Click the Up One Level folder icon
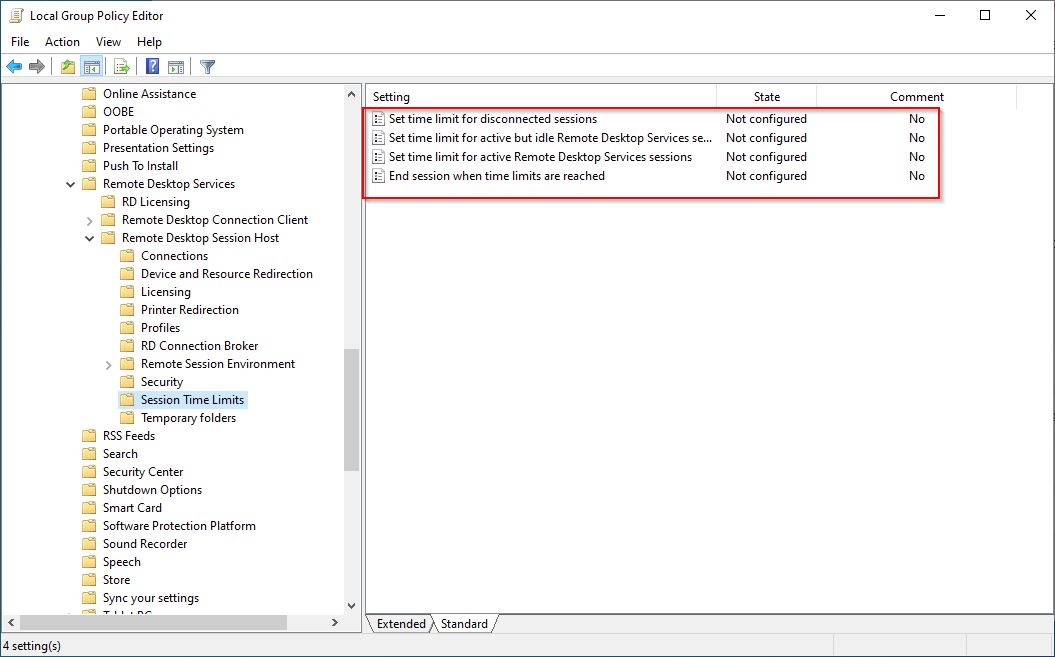Viewport: 1055px width, 657px height. point(67,67)
